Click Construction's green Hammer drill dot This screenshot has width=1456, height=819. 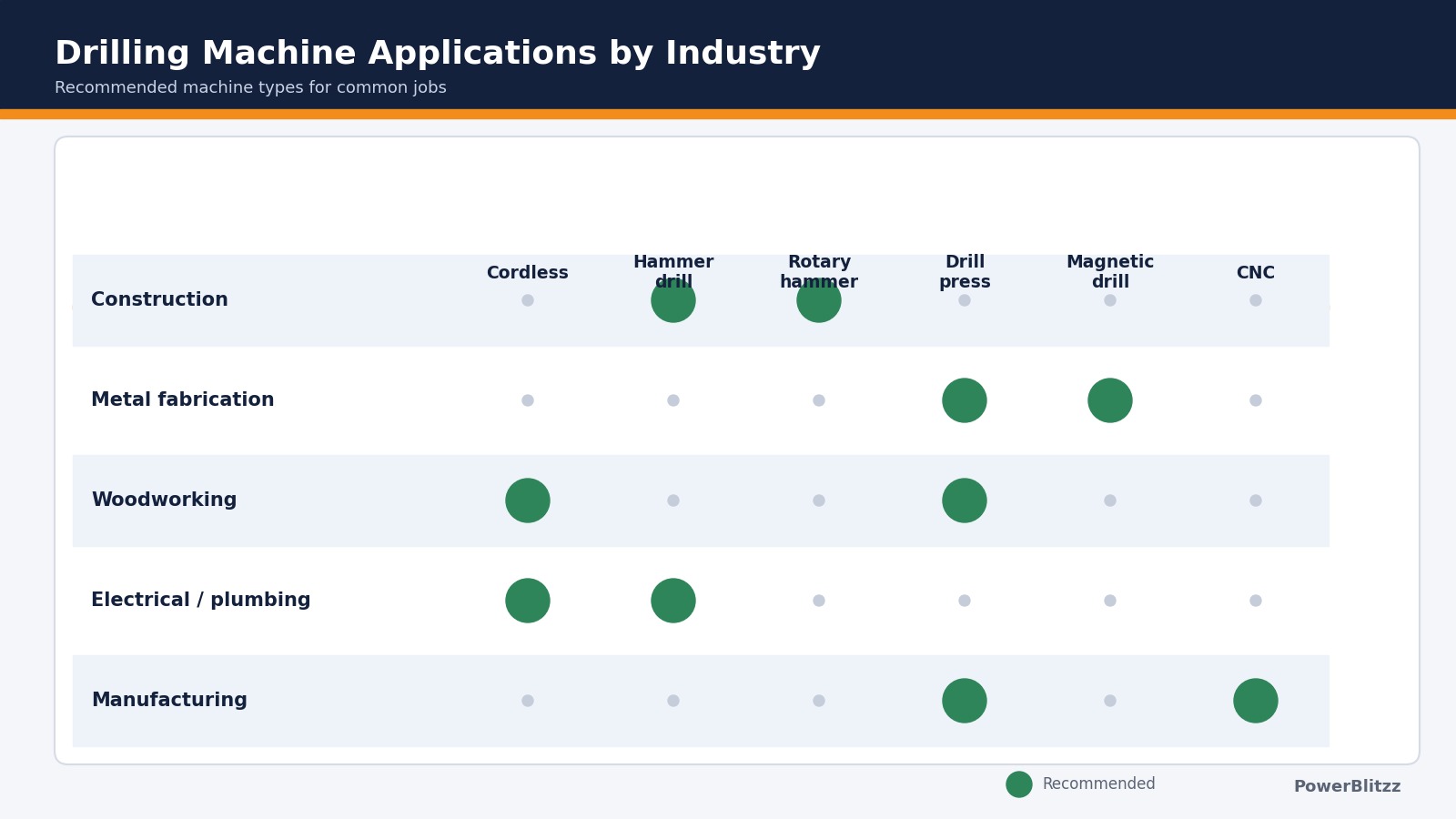673,300
